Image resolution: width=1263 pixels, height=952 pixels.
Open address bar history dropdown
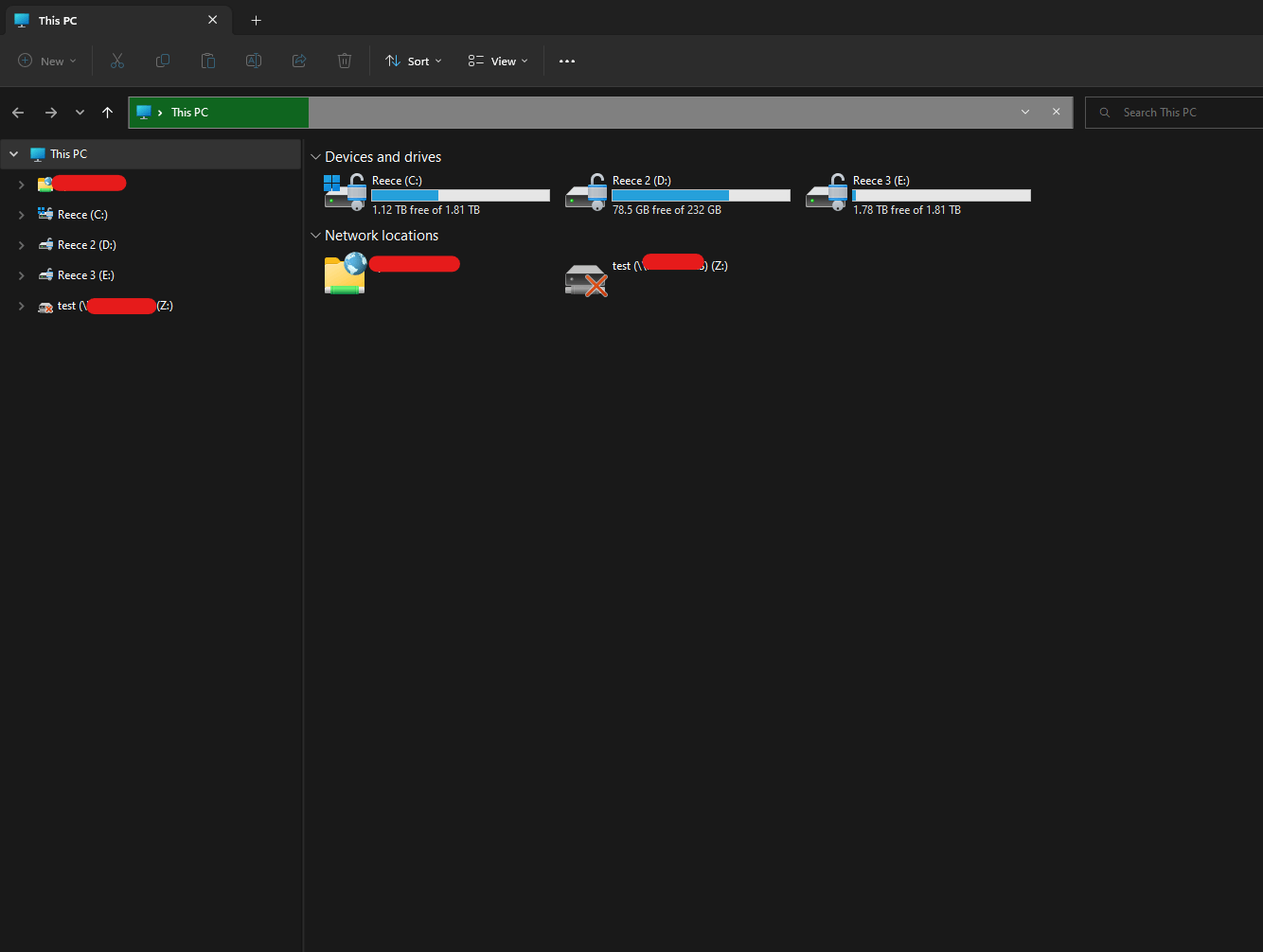tap(1025, 112)
